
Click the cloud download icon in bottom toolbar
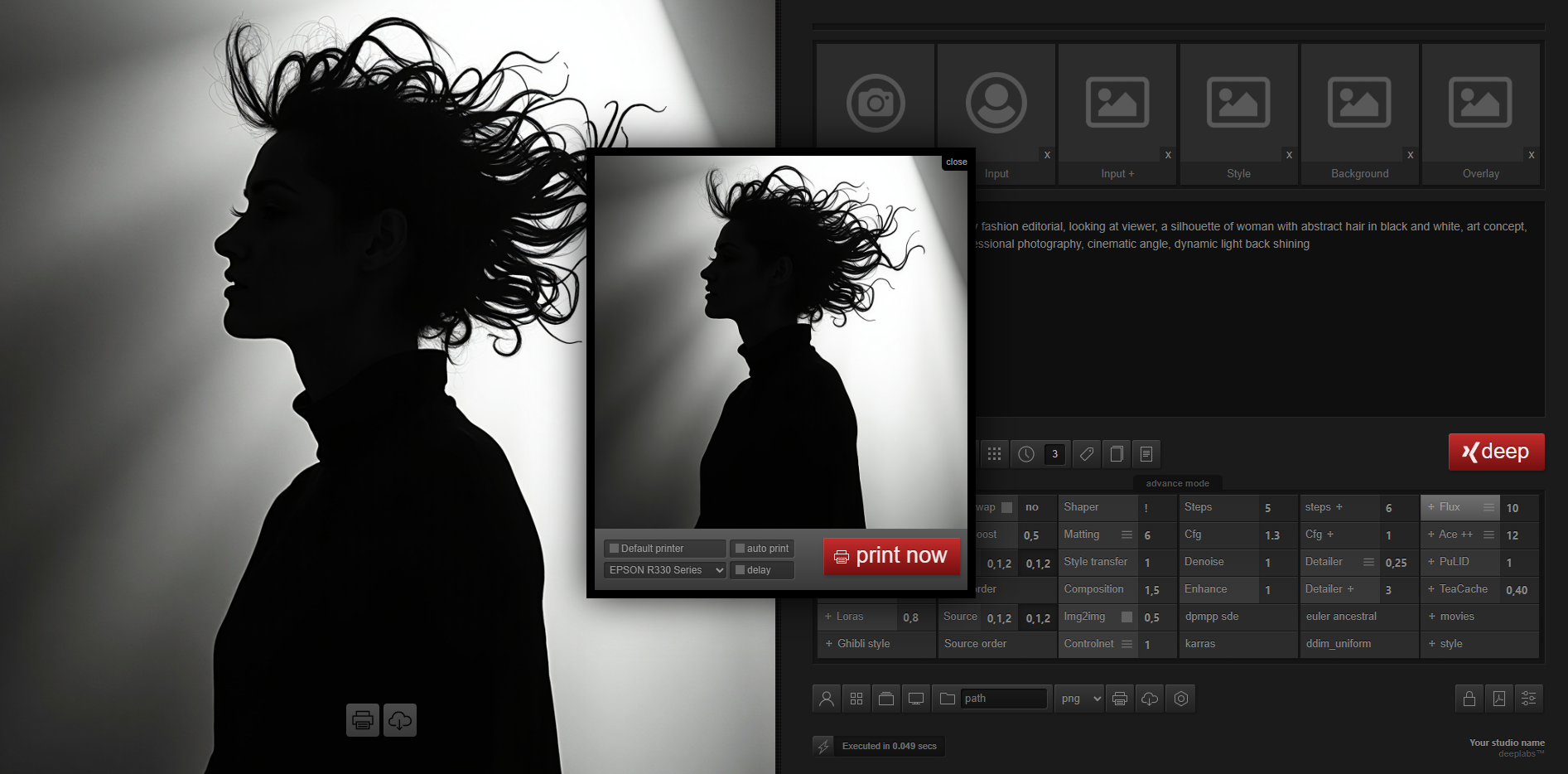click(x=1150, y=699)
